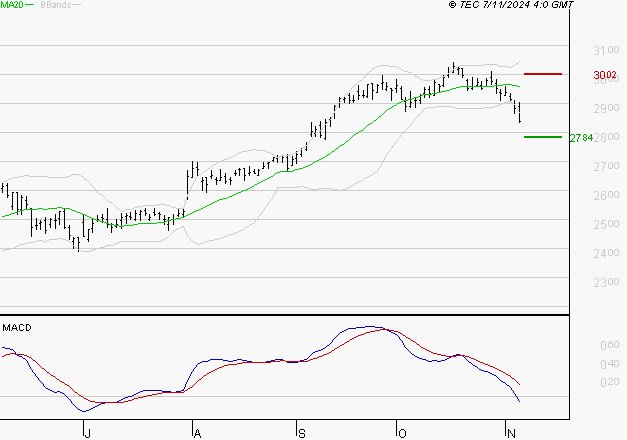Viewport: 627px width, 440px height.
Task: Click the MACD 020 axis label
Action: [609, 382]
